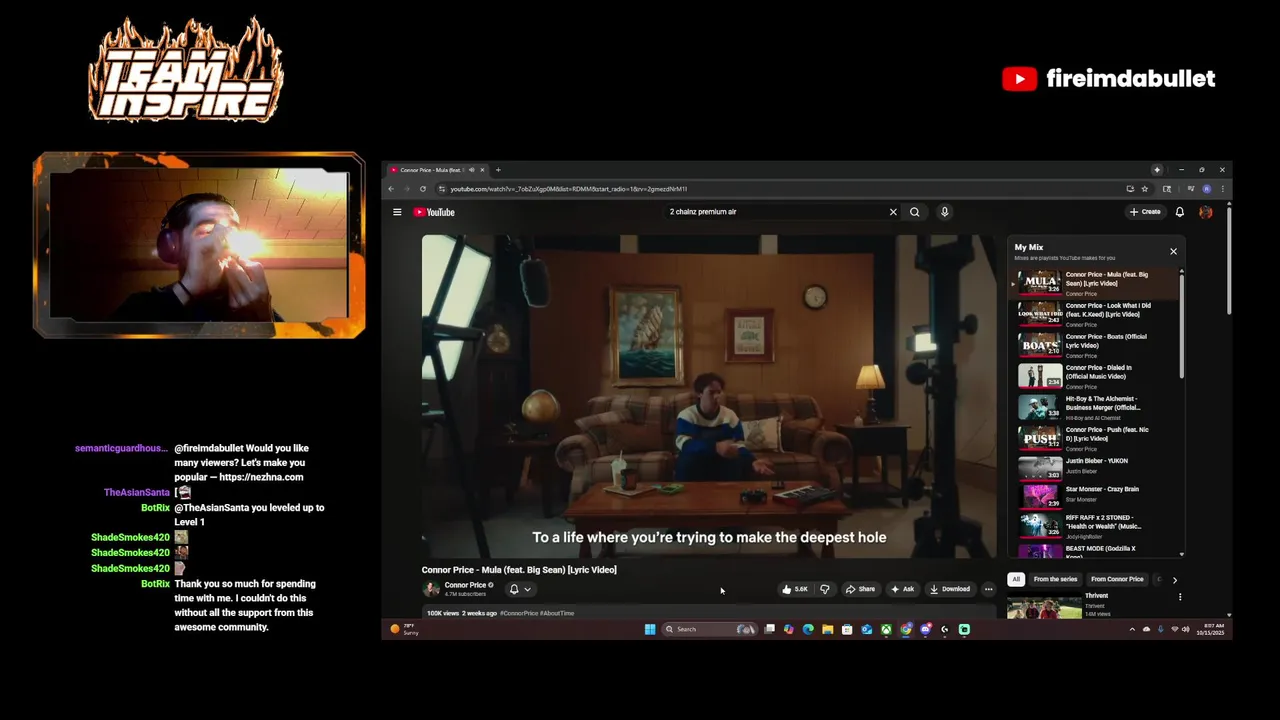Open Google Chrome from the taskbar
1280x720 pixels.
click(x=906, y=629)
